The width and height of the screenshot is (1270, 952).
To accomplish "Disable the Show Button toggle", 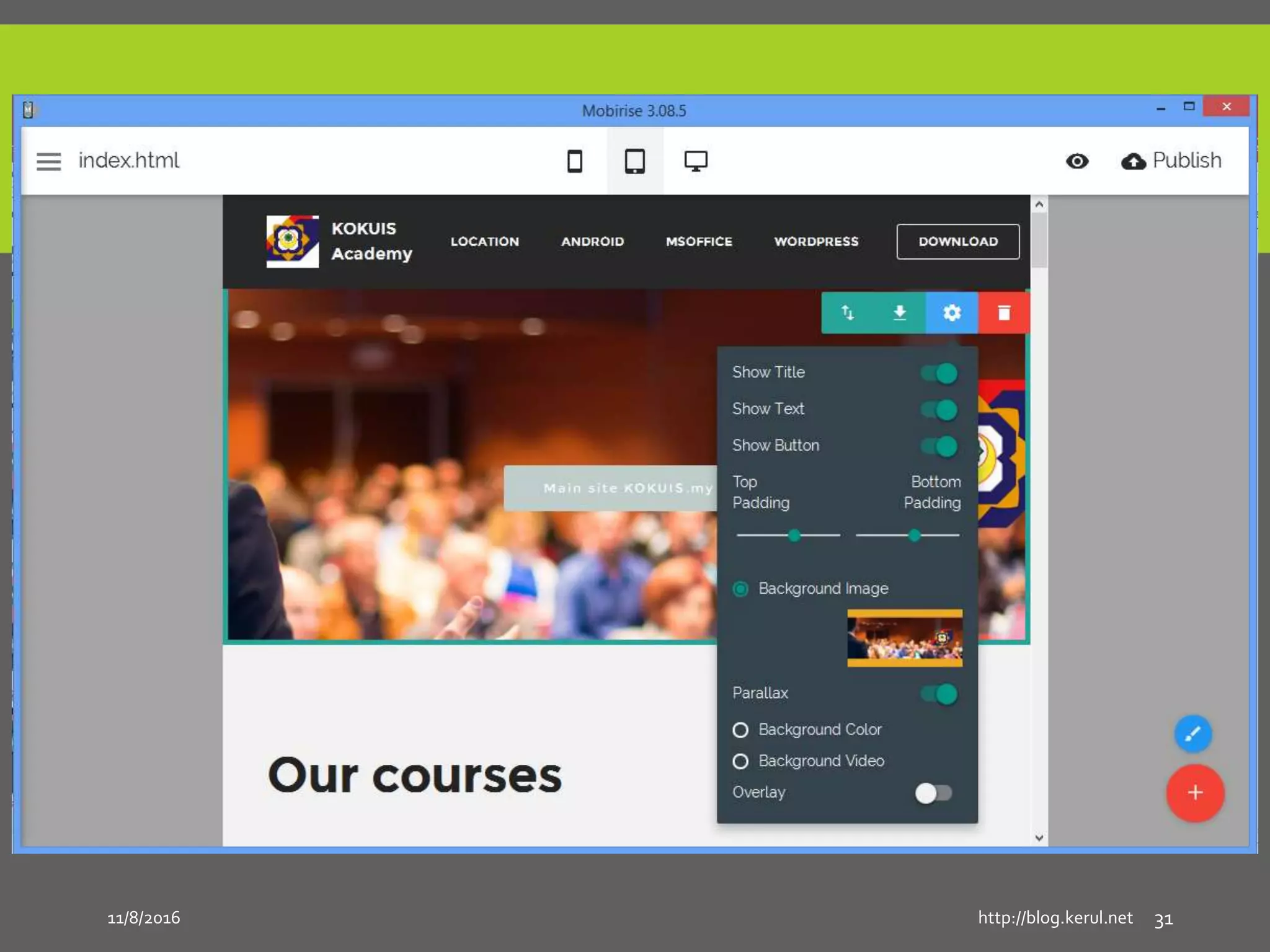I will 939,446.
